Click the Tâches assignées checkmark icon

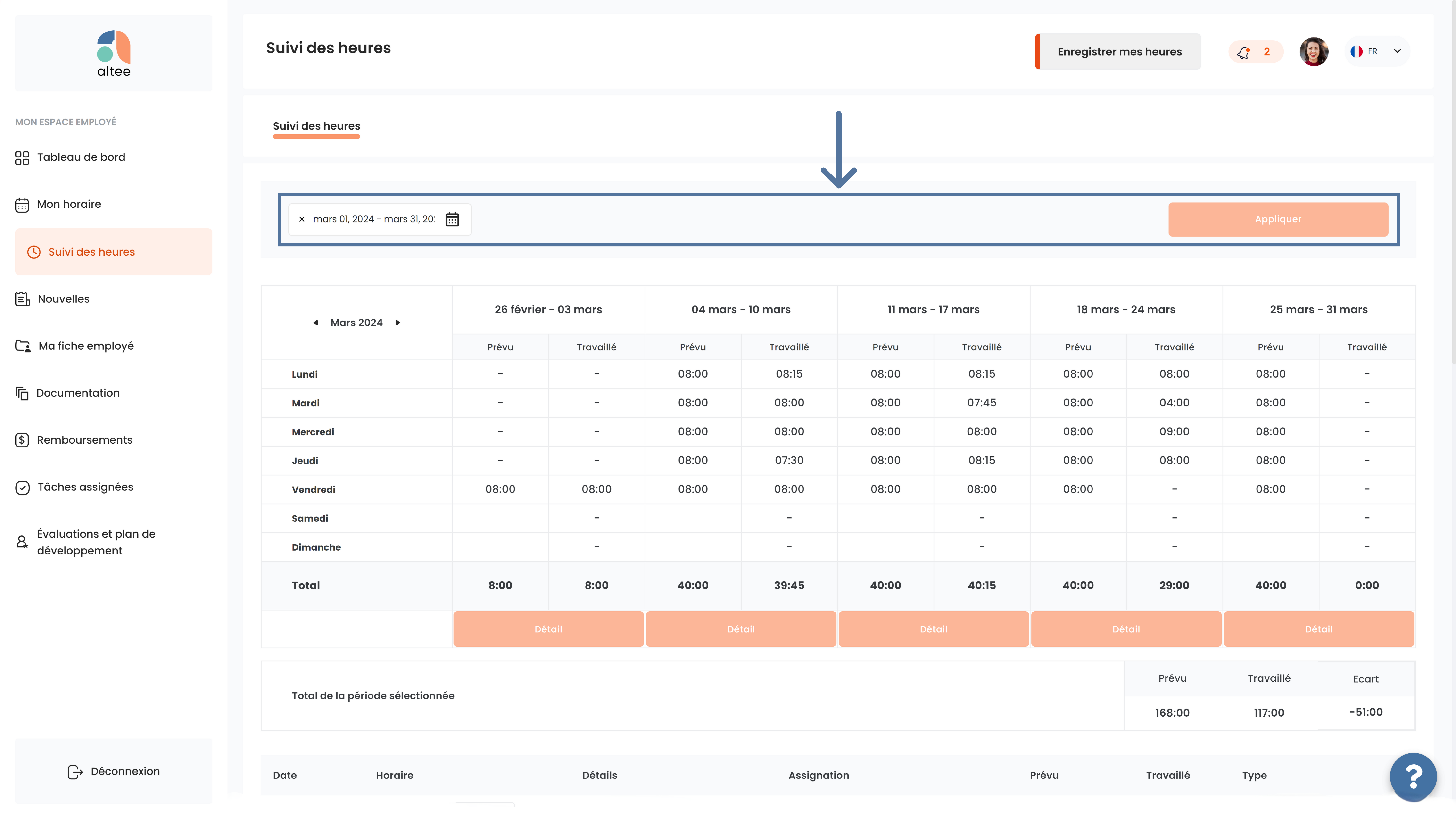tap(22, 487)
